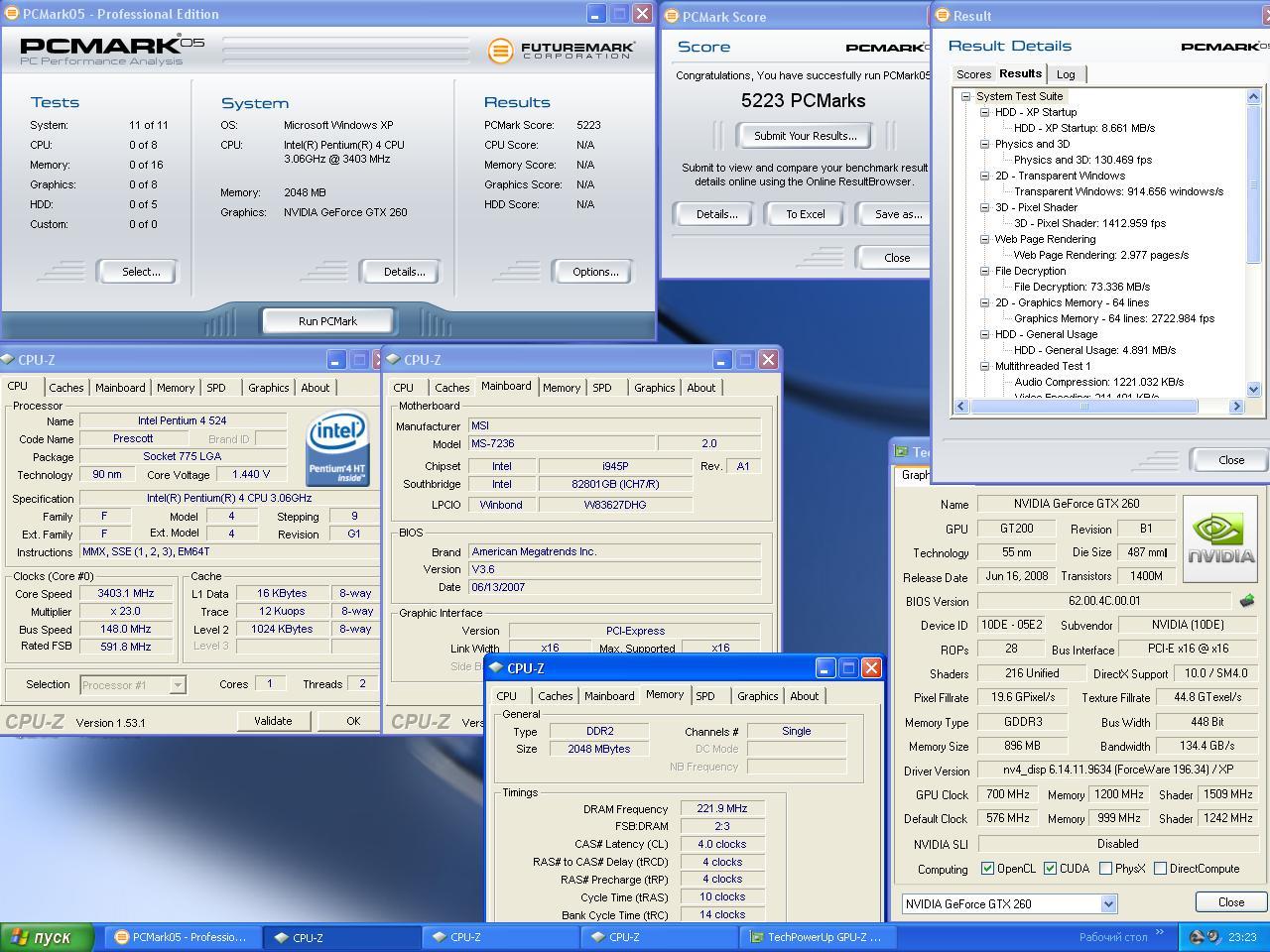
Task: Collapse the Multithreaded Test 1 node
Action: click(x=984, y=366)
